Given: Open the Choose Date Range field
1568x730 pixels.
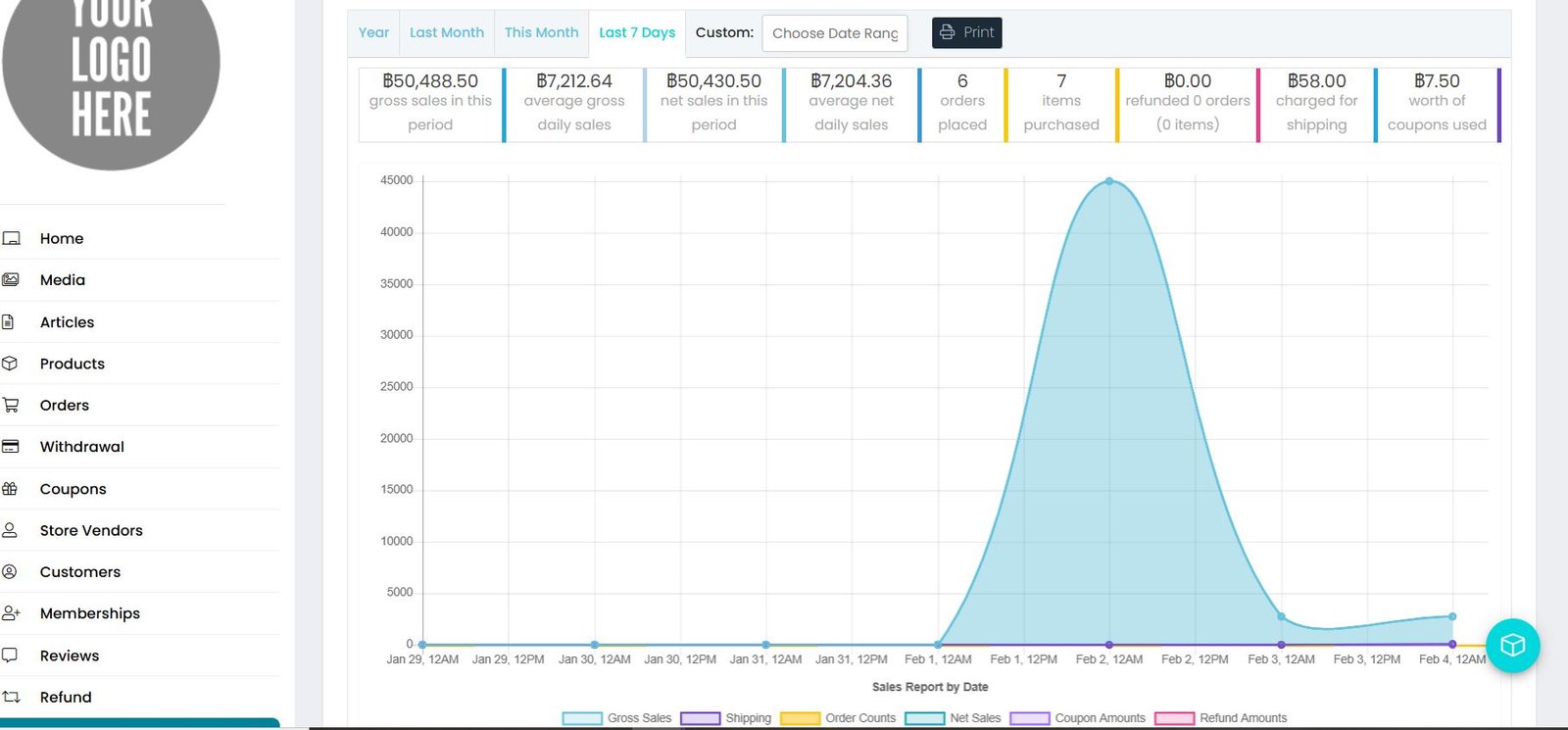Looking at the screenshot, I should click(834, 33).
